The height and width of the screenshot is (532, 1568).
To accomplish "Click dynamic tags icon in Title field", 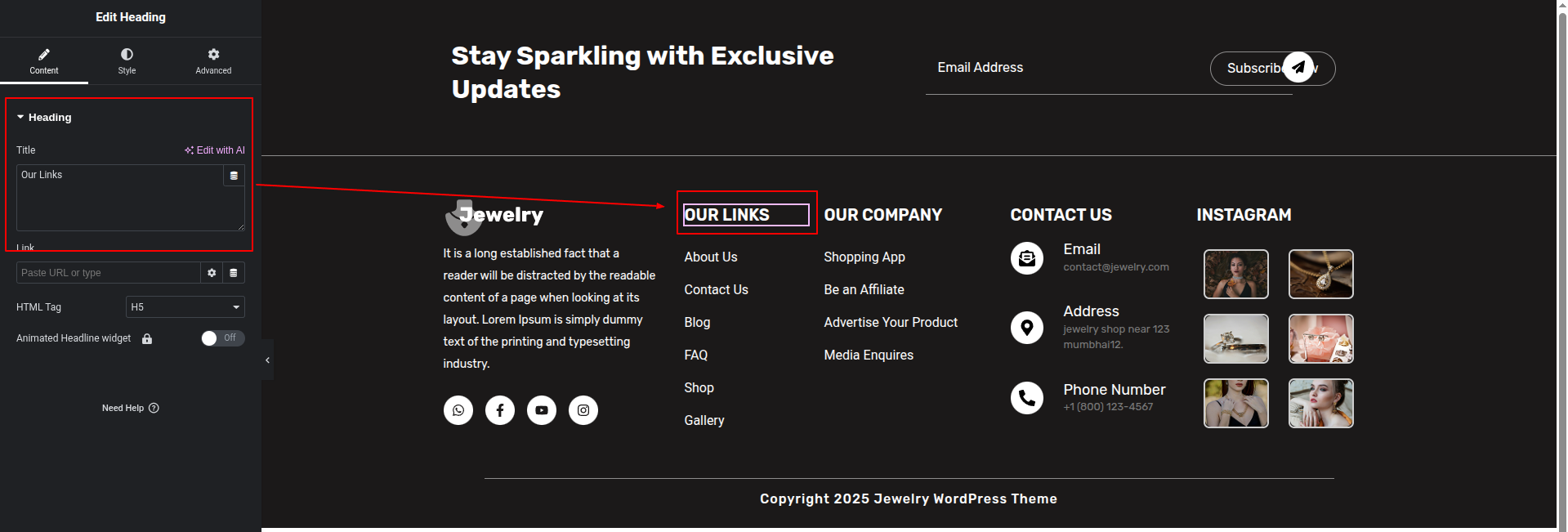I will coord(234,176).
